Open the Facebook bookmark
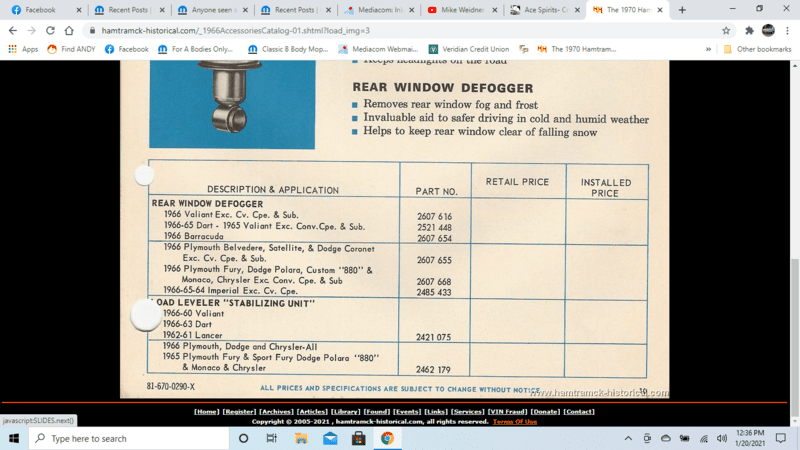The width and height of the screenshot is (800, 450). [x=127, y=49]
